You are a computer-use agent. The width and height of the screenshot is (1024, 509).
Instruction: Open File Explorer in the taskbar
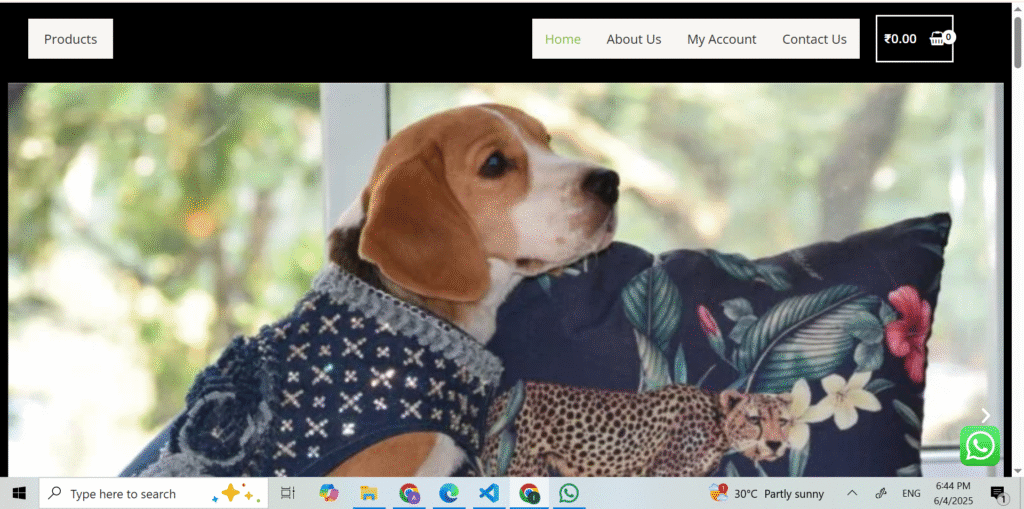click(x=368, y=493)
